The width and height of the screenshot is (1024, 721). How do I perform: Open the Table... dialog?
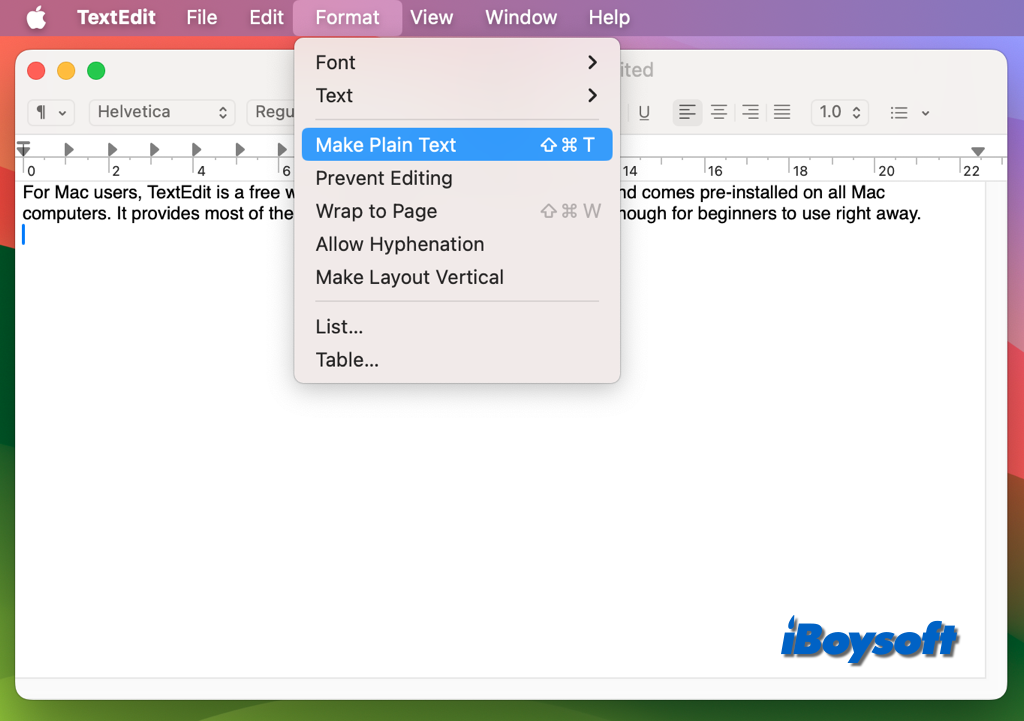pyautogui.click(x=347, y=360)
